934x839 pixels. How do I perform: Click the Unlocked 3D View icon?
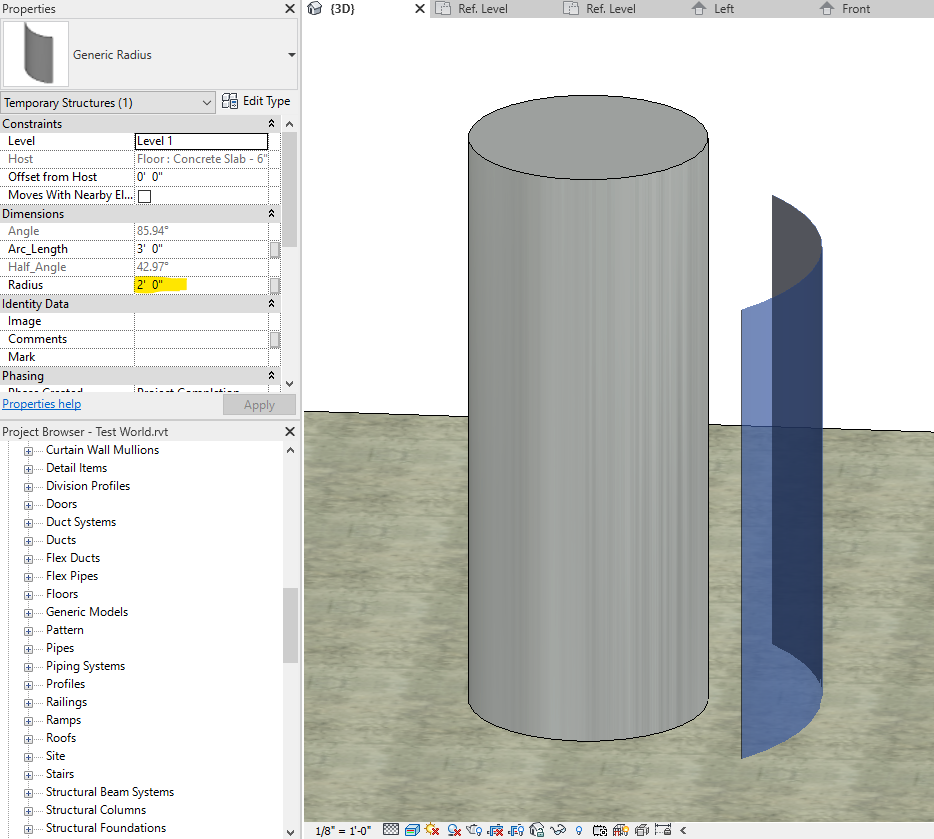[537, 828]
